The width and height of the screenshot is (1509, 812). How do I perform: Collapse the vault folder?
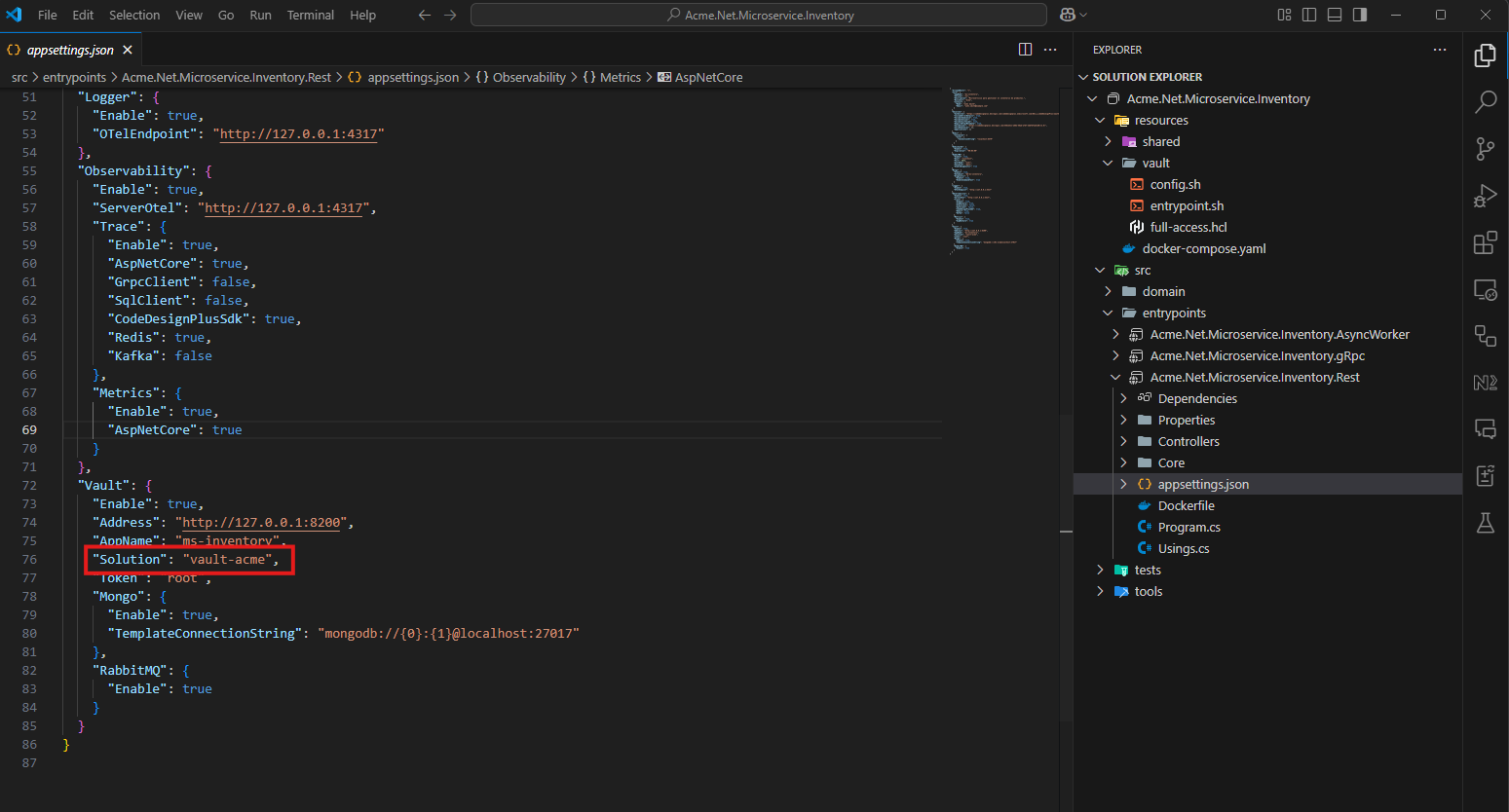pyautogui.click(x=1108, y=163)
